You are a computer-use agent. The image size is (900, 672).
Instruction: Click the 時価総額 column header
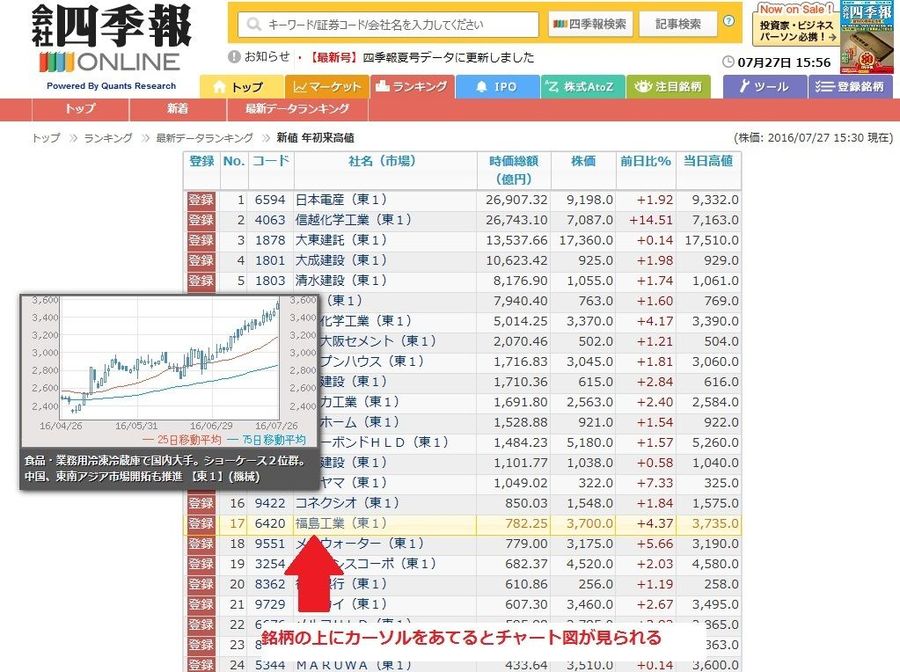(514, 170)
